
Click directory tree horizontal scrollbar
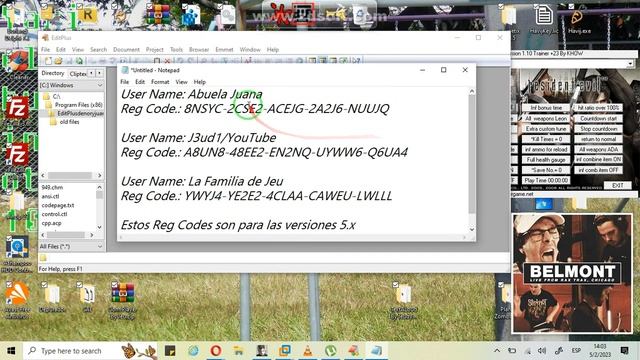[71, 176]
